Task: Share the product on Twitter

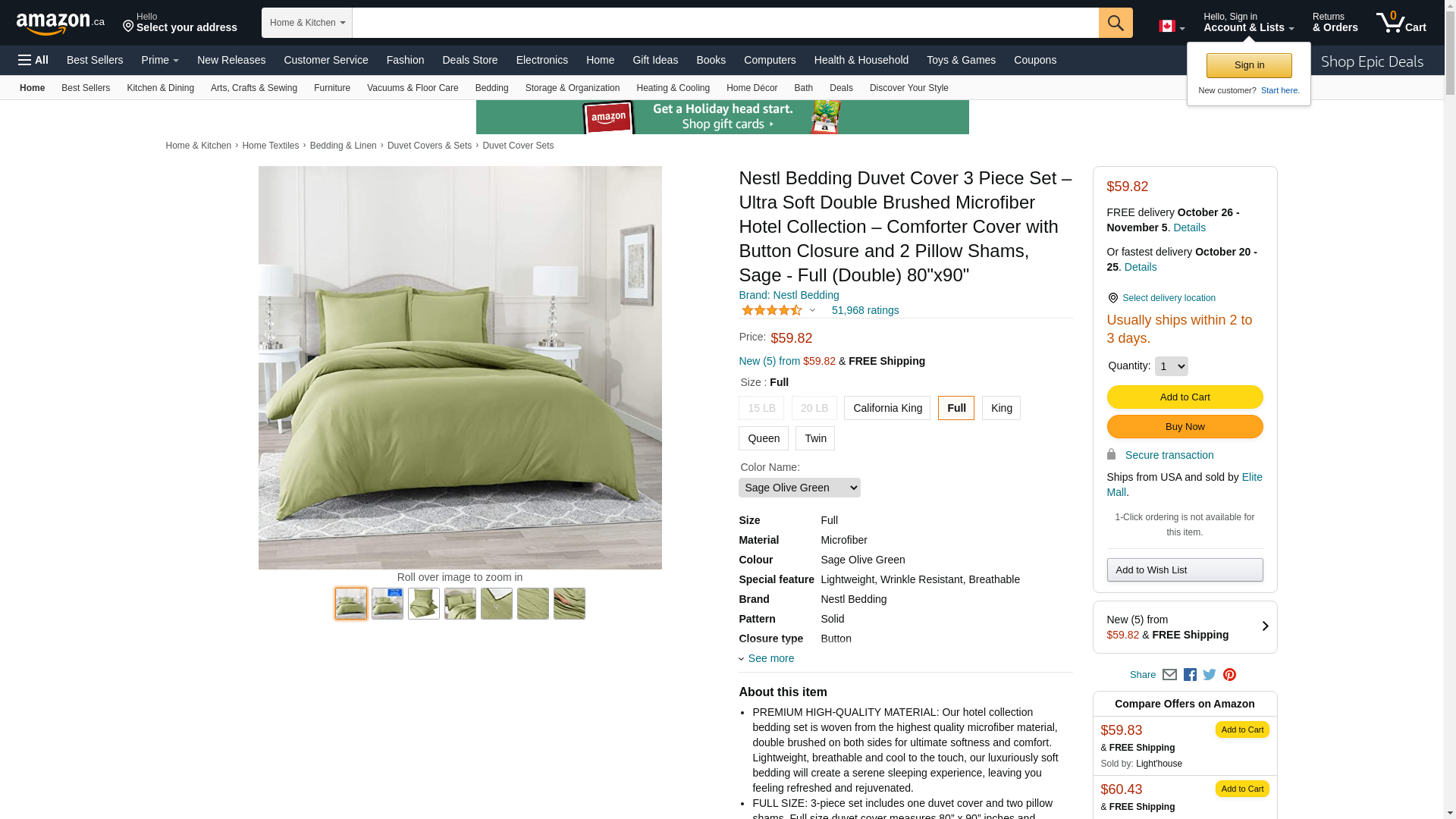Action: (1210, 675)
